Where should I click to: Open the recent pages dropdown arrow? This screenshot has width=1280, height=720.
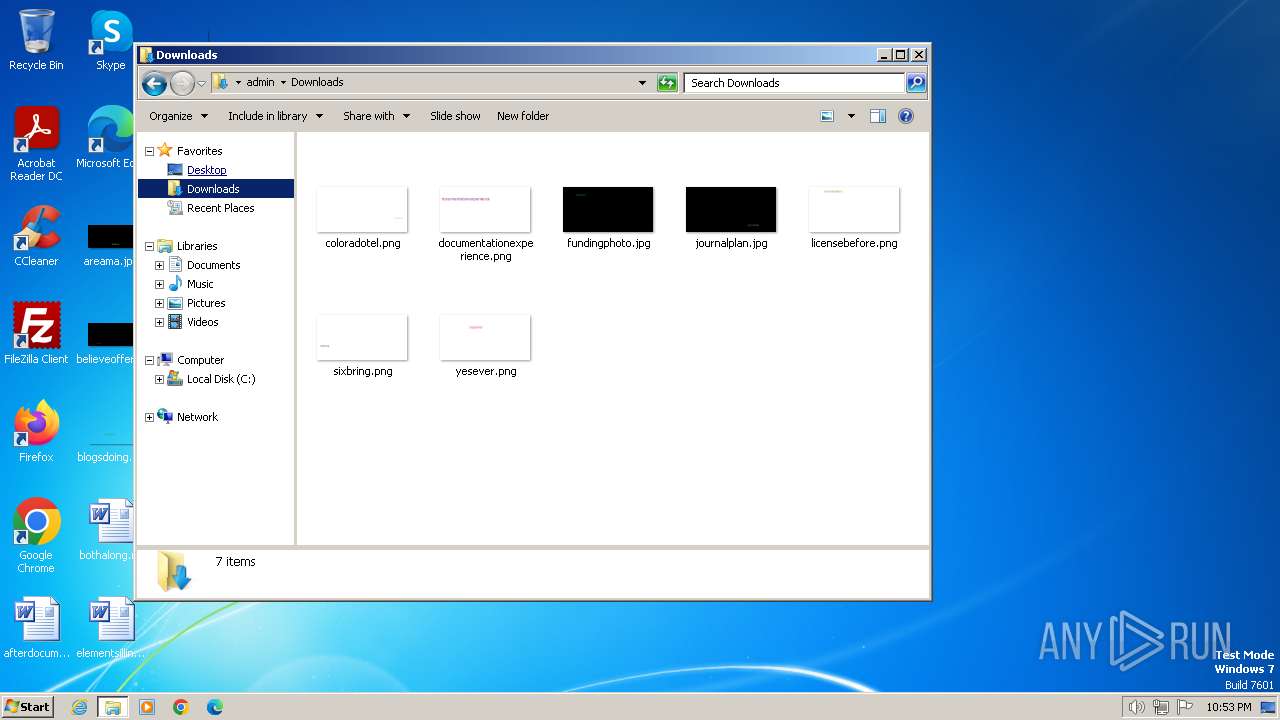(x=201, y=83)
